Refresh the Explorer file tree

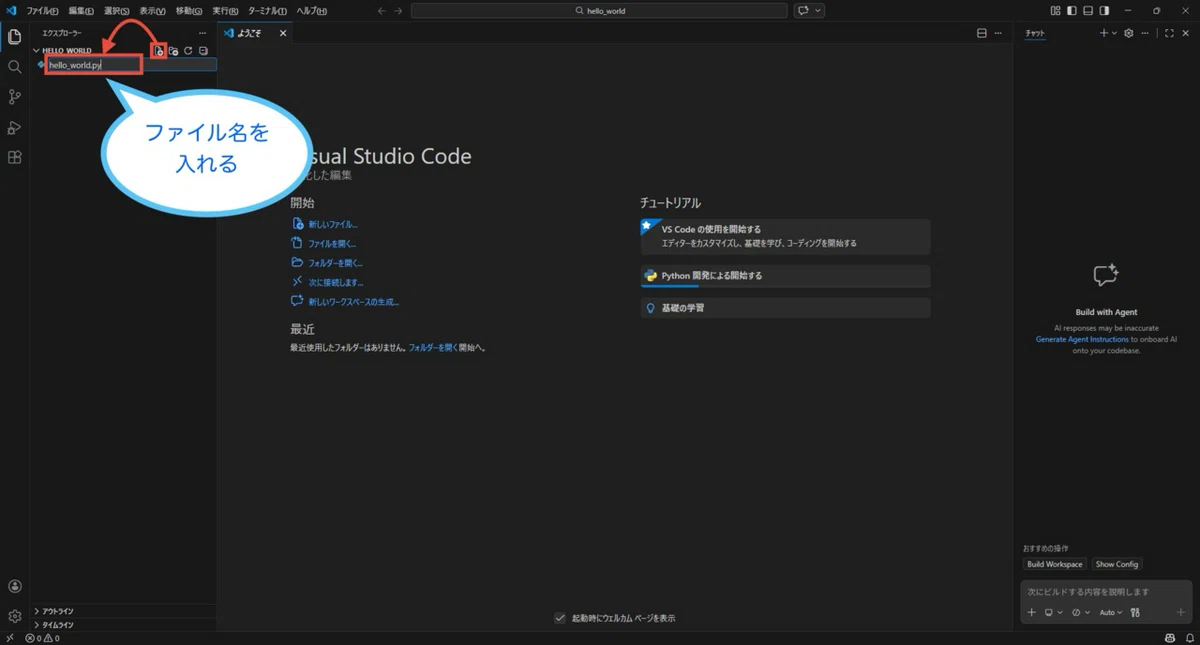[x=188, y=50]
